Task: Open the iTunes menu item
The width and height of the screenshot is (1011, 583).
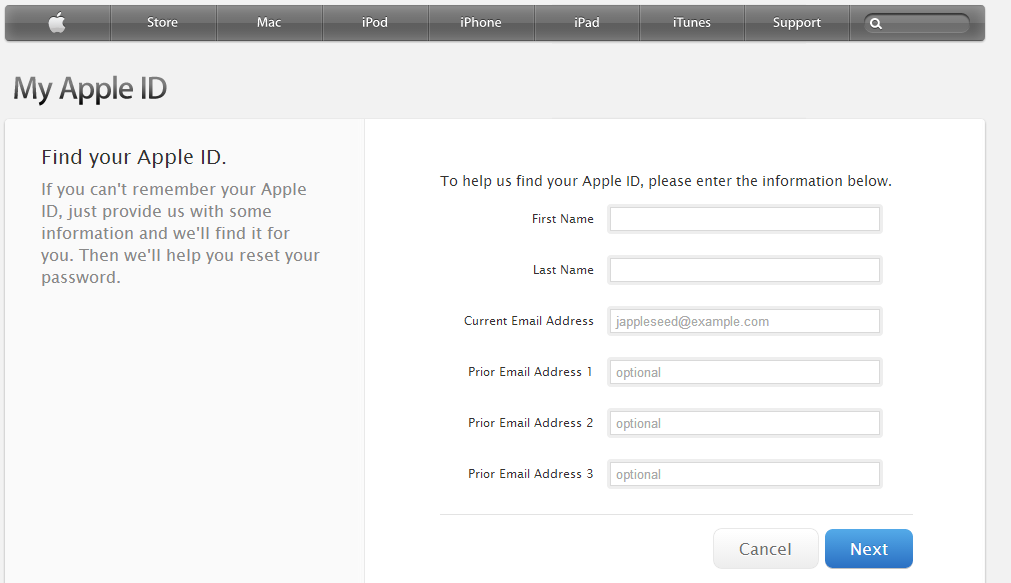Action: coord(691,23)
